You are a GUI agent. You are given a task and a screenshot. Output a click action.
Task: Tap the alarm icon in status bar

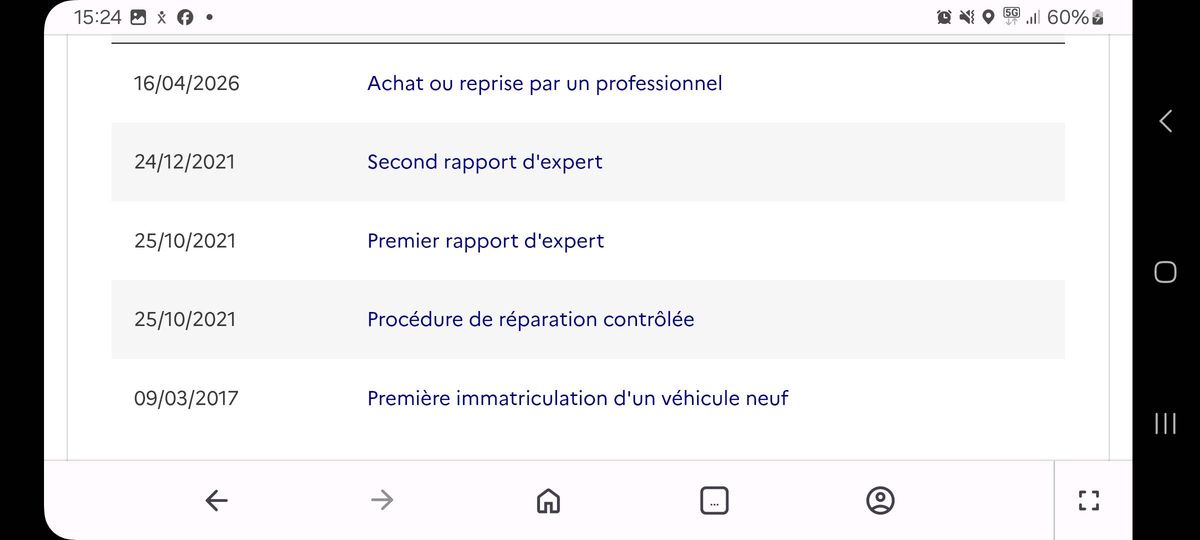point(944,17)
